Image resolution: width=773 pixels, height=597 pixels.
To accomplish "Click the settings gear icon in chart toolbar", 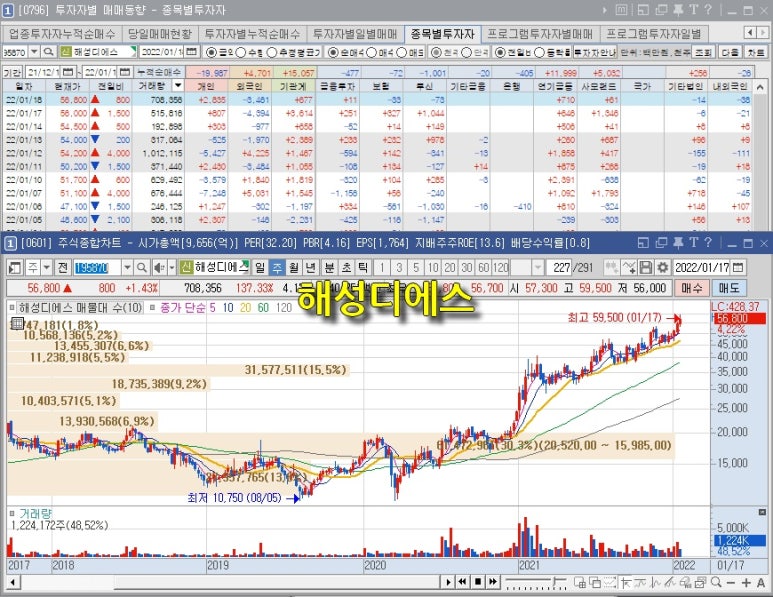I will click(663, 267).
